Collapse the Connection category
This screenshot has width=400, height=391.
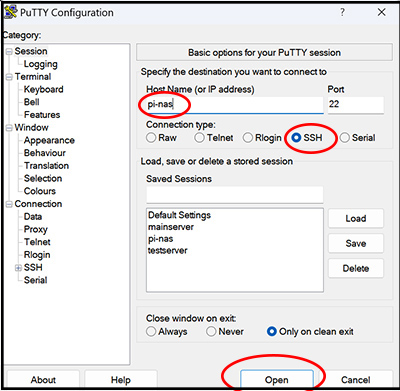[x=9, y=204]
